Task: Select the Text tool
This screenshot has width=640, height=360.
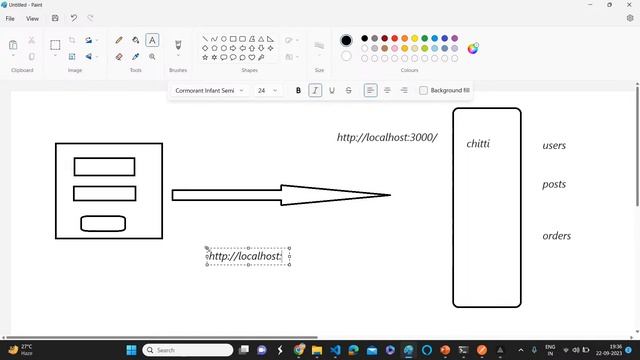Action: point(152,40)
